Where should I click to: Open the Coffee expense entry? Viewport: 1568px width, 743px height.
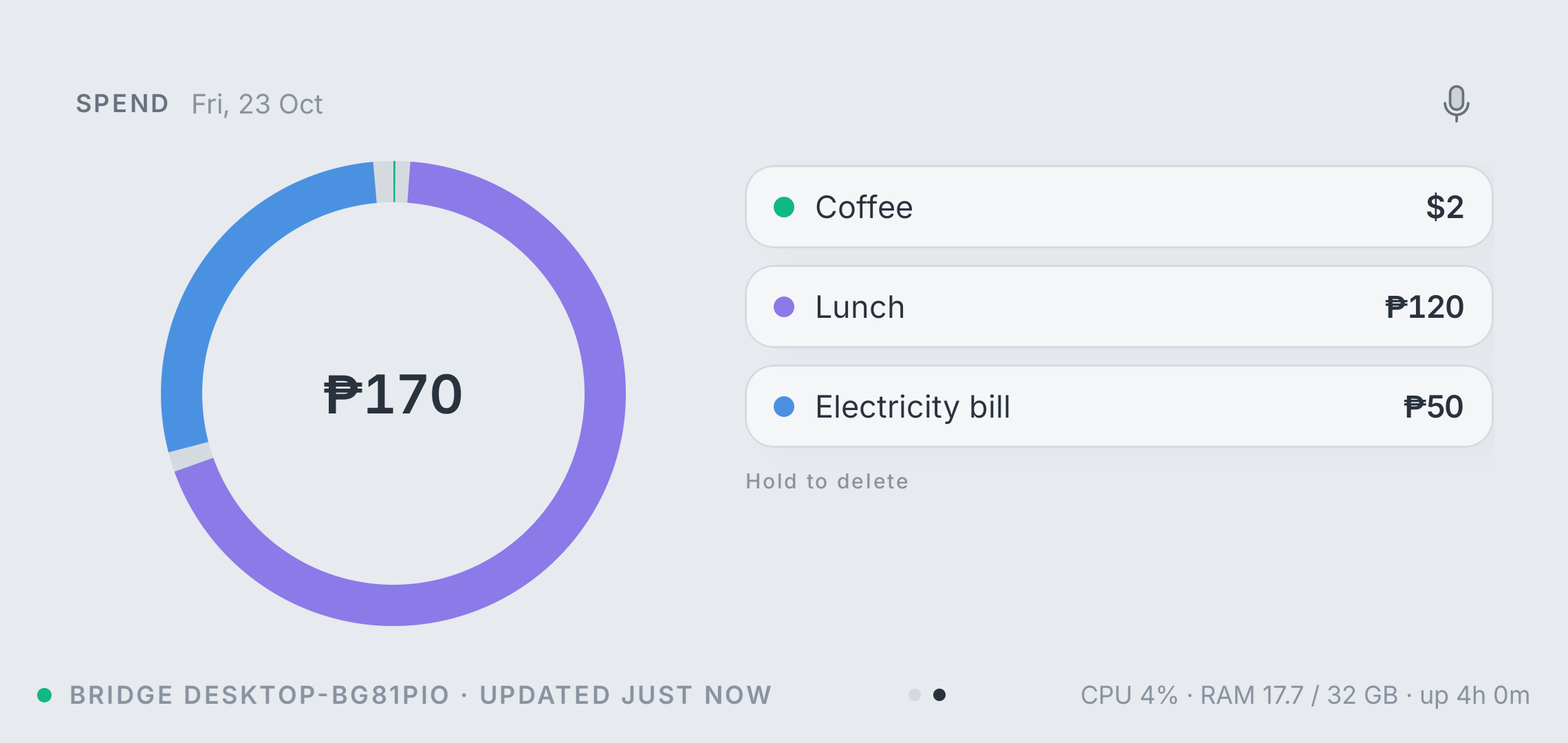[x=1119, y=207]
